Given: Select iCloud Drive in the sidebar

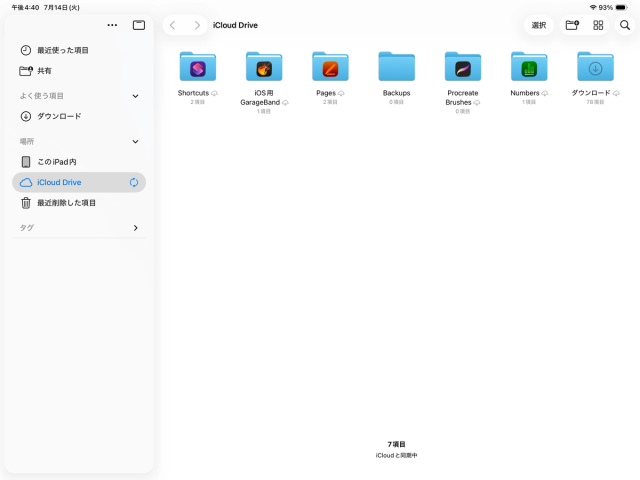Looking at the screenshot, I should tap(79, 182).
